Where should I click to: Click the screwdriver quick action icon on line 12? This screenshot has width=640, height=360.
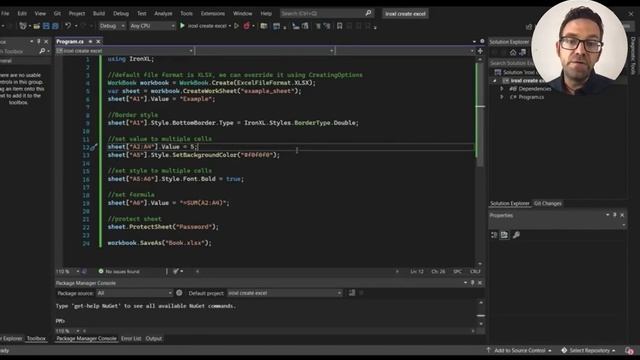(93, 147)
